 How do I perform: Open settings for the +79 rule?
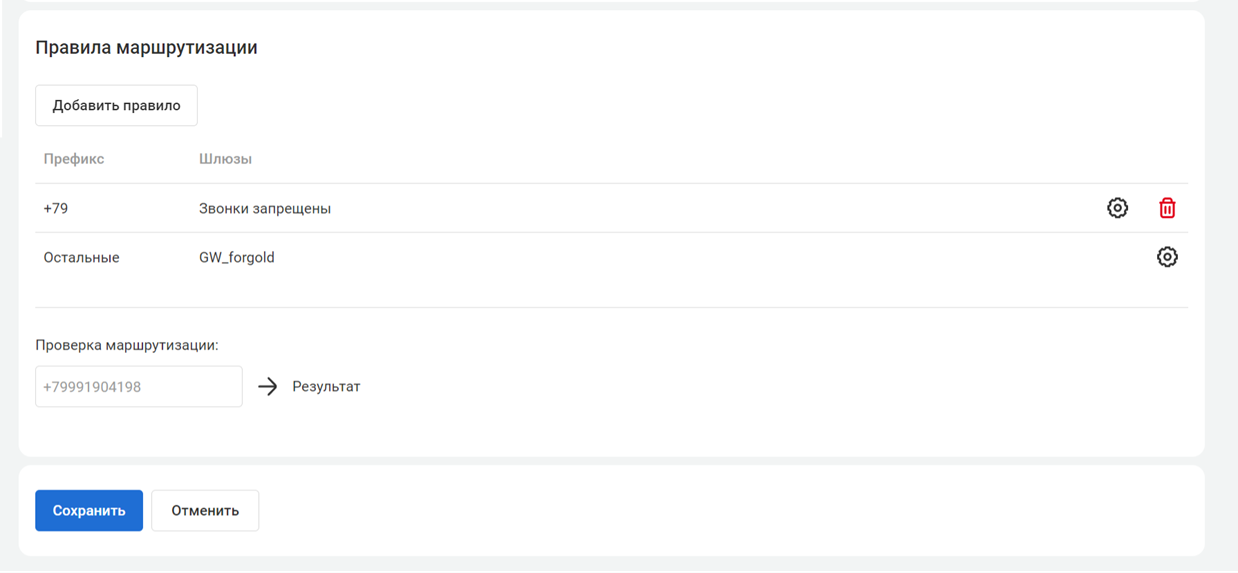pyautogui.click(x=1117, y=208)
